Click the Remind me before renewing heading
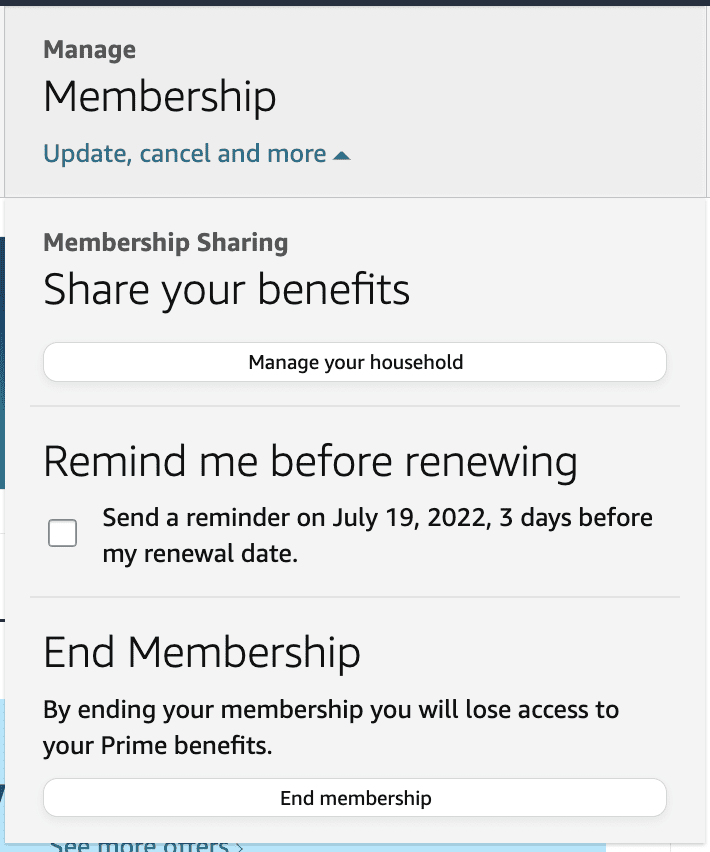The height and width of the screenshot is (852, 710). point(310,461)
